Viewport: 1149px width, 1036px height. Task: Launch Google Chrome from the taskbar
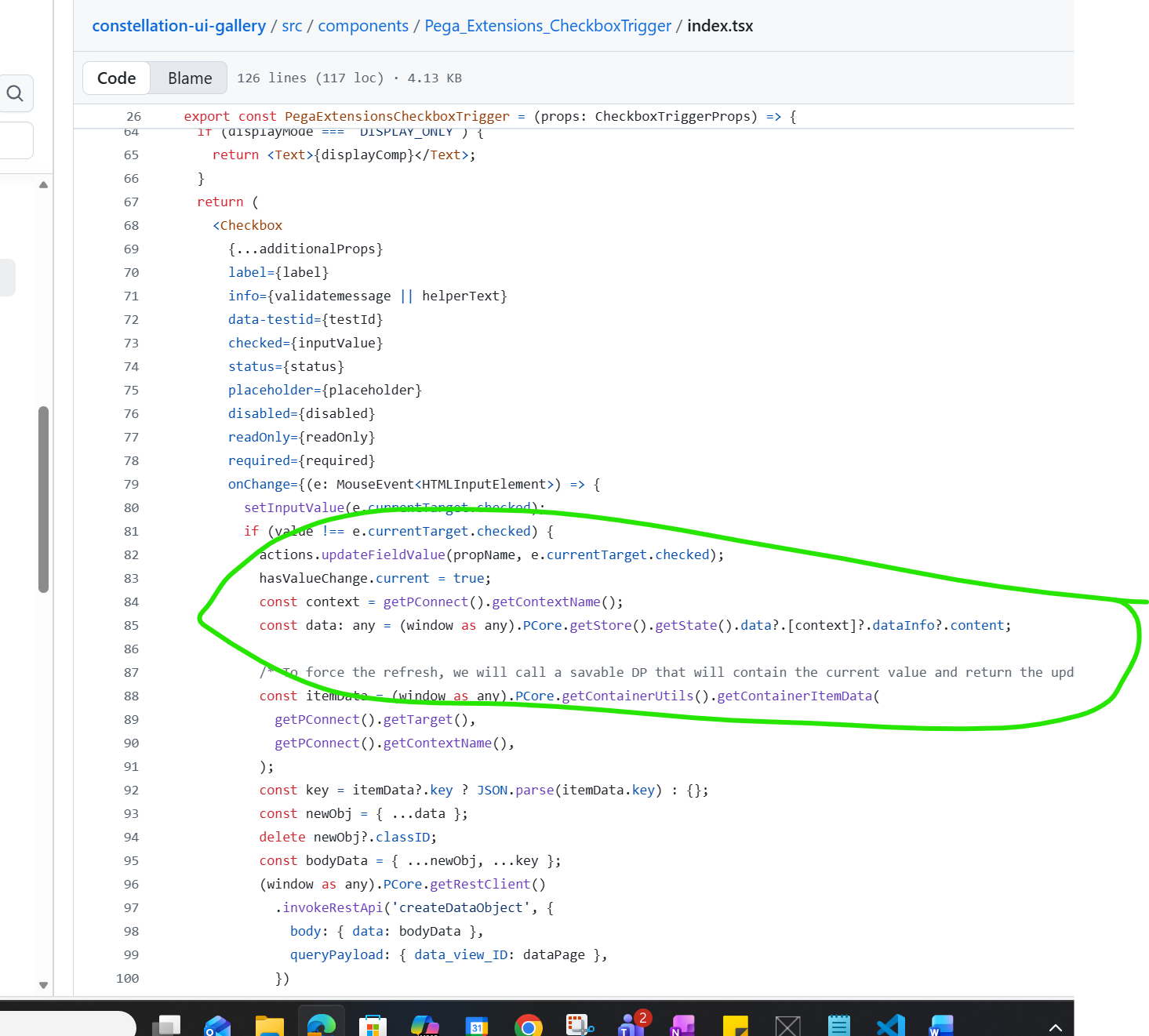[x=529, y=1025]
